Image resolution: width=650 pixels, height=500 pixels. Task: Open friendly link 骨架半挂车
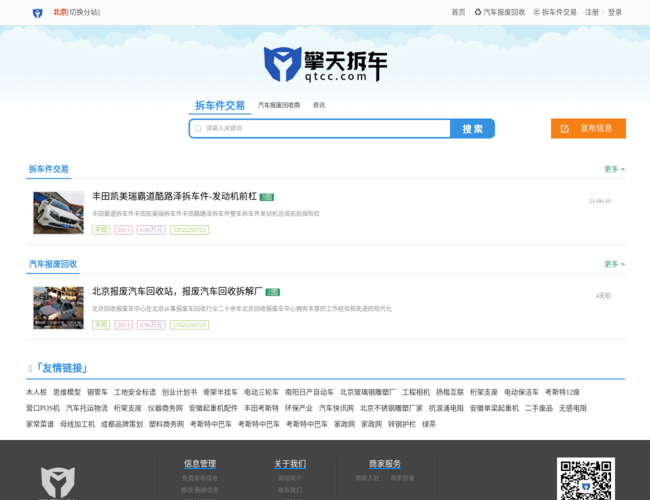[x=221, y=392]
